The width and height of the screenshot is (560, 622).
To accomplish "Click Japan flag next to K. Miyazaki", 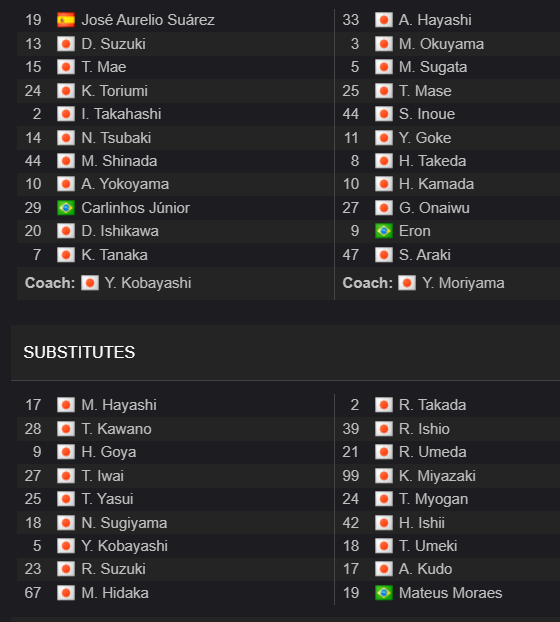I will click(384, 476).
